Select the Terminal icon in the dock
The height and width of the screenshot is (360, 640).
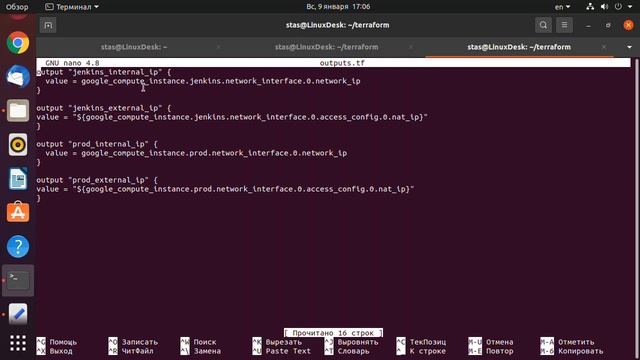[18, 280]
